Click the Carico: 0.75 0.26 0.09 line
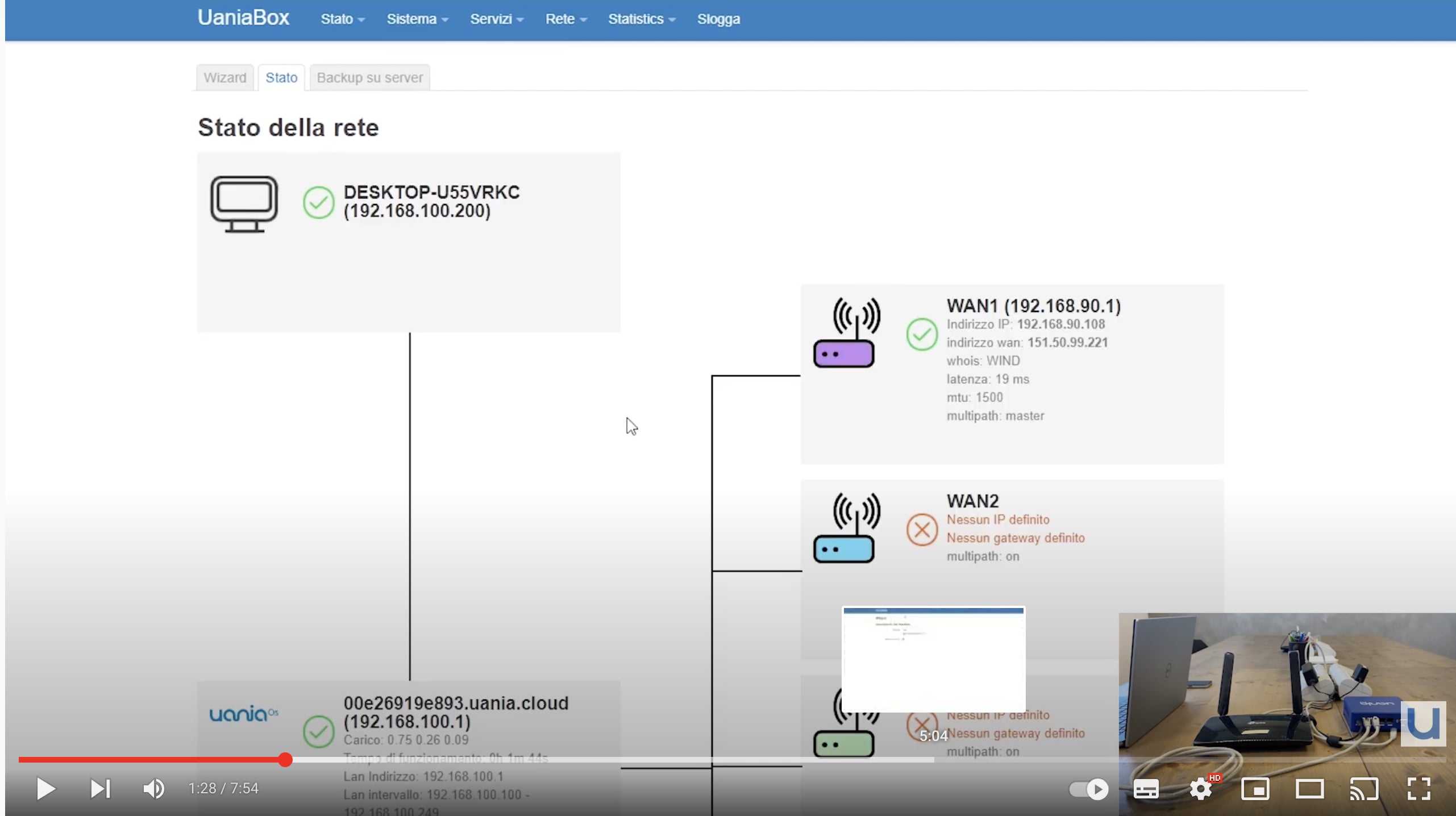This screenshot has height=816, width=1456. pyautogui.click(x=406, y=740)
